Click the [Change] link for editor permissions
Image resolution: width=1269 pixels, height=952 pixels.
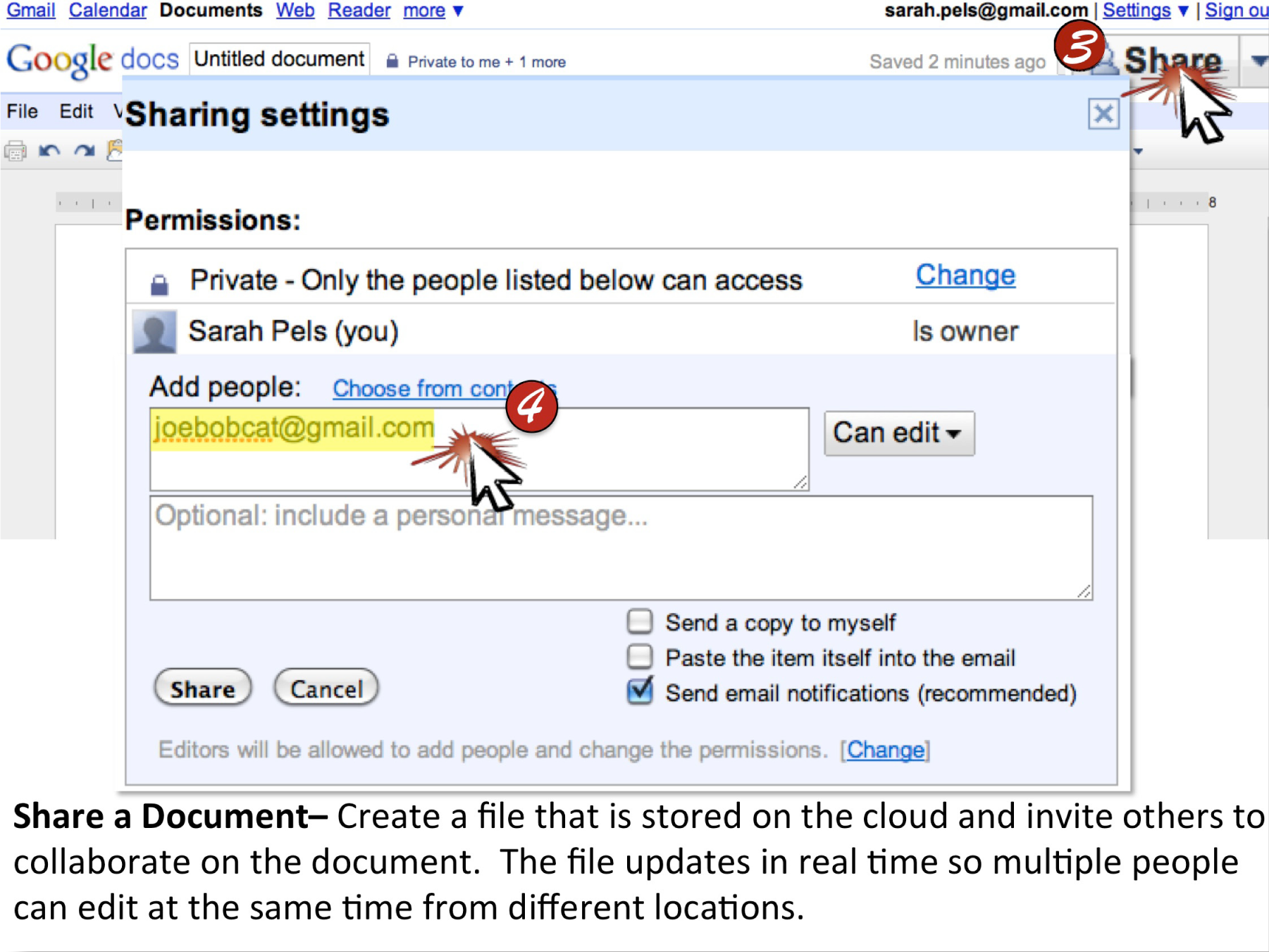pos(886,750)
